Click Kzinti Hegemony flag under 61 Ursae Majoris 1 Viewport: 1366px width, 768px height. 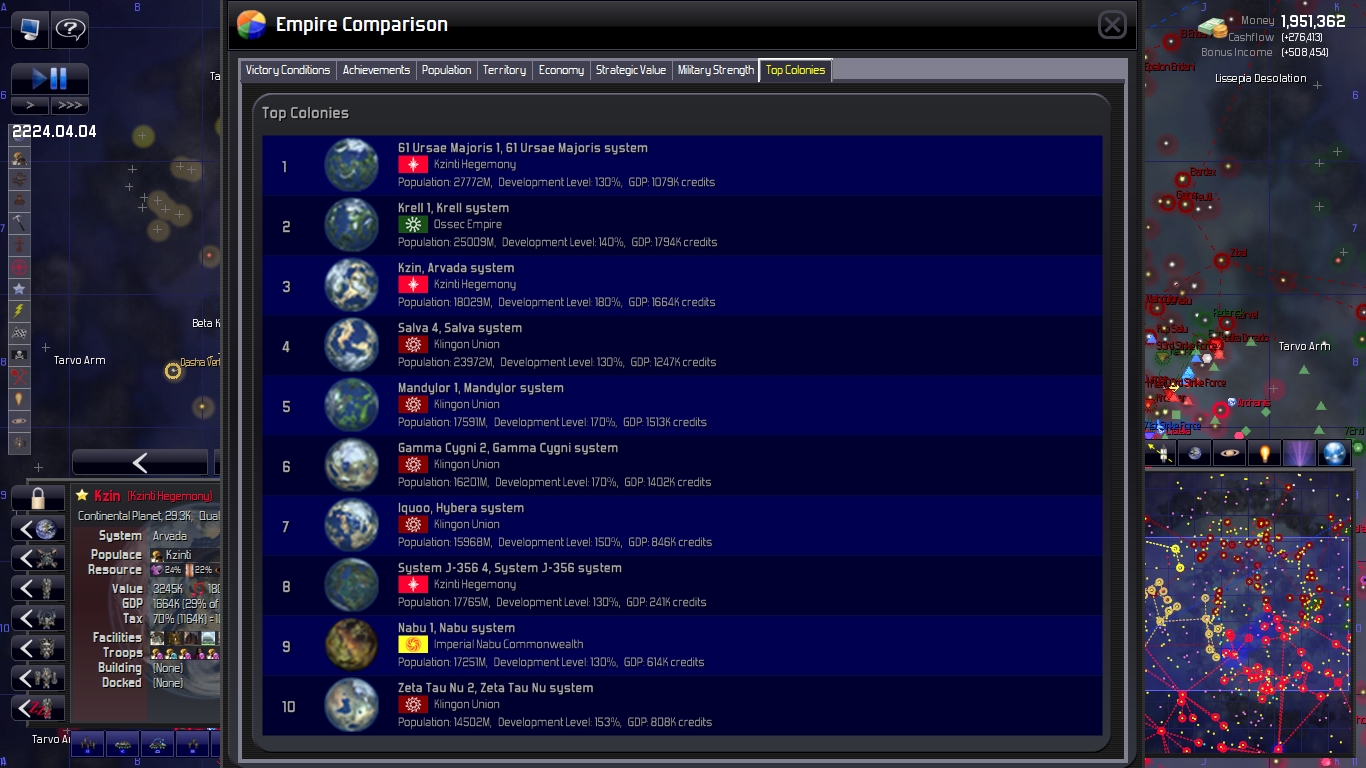point(413,165)
